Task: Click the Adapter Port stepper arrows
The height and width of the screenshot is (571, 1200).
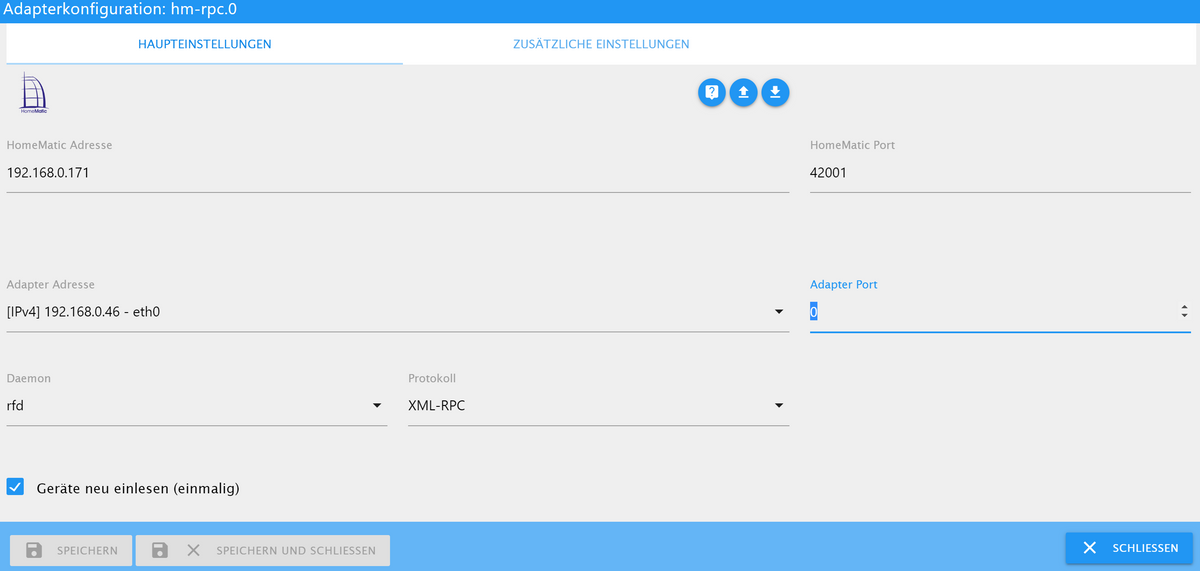Action: 1184,312
